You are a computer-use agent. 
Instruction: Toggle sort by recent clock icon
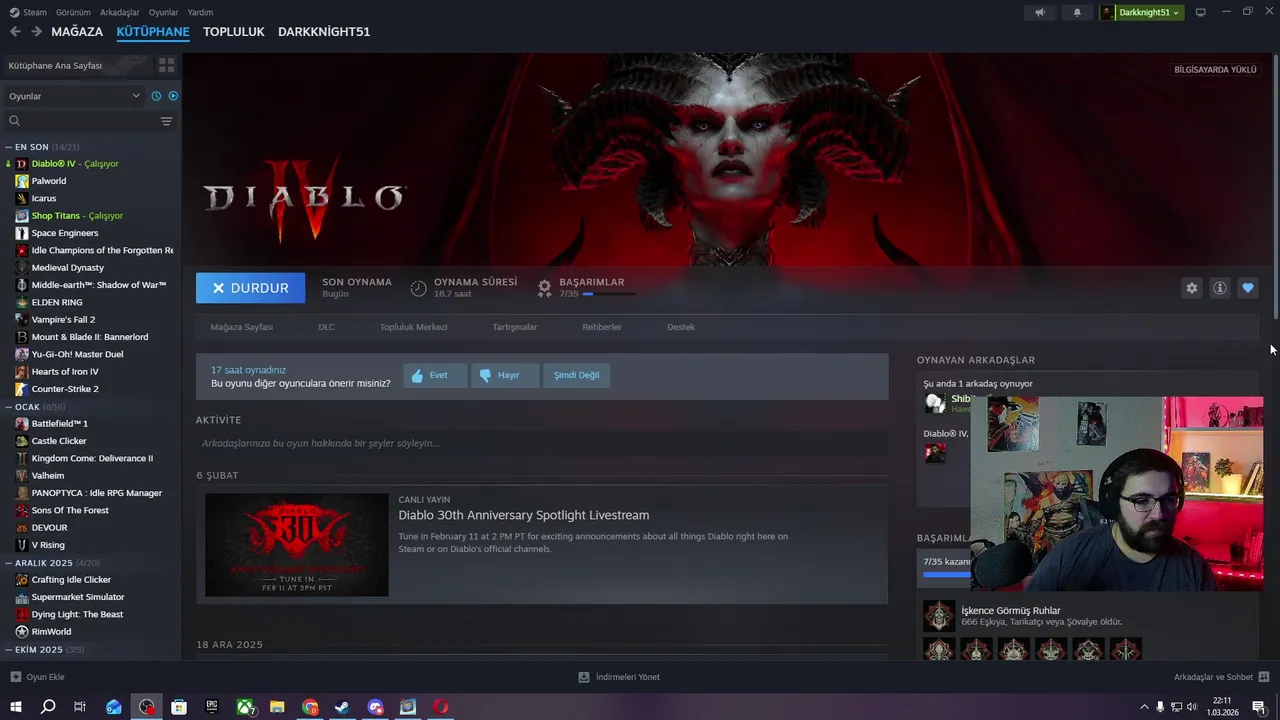(156, 96)
